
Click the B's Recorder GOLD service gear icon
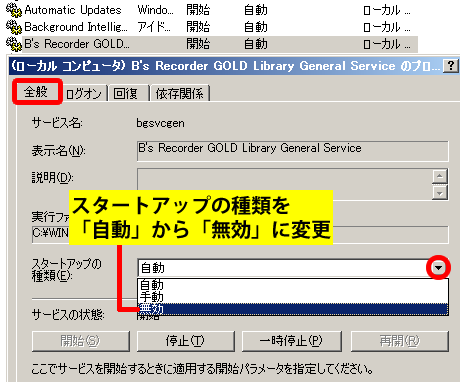14,44
